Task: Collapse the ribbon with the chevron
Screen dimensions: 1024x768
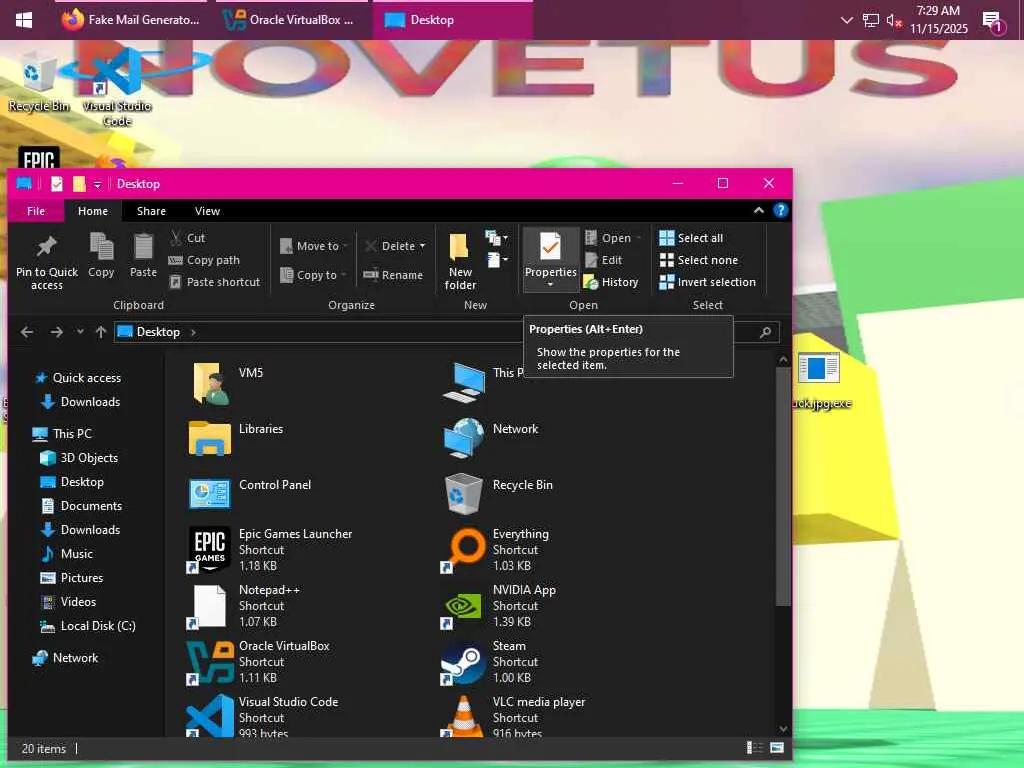Action: coord(758,210)
